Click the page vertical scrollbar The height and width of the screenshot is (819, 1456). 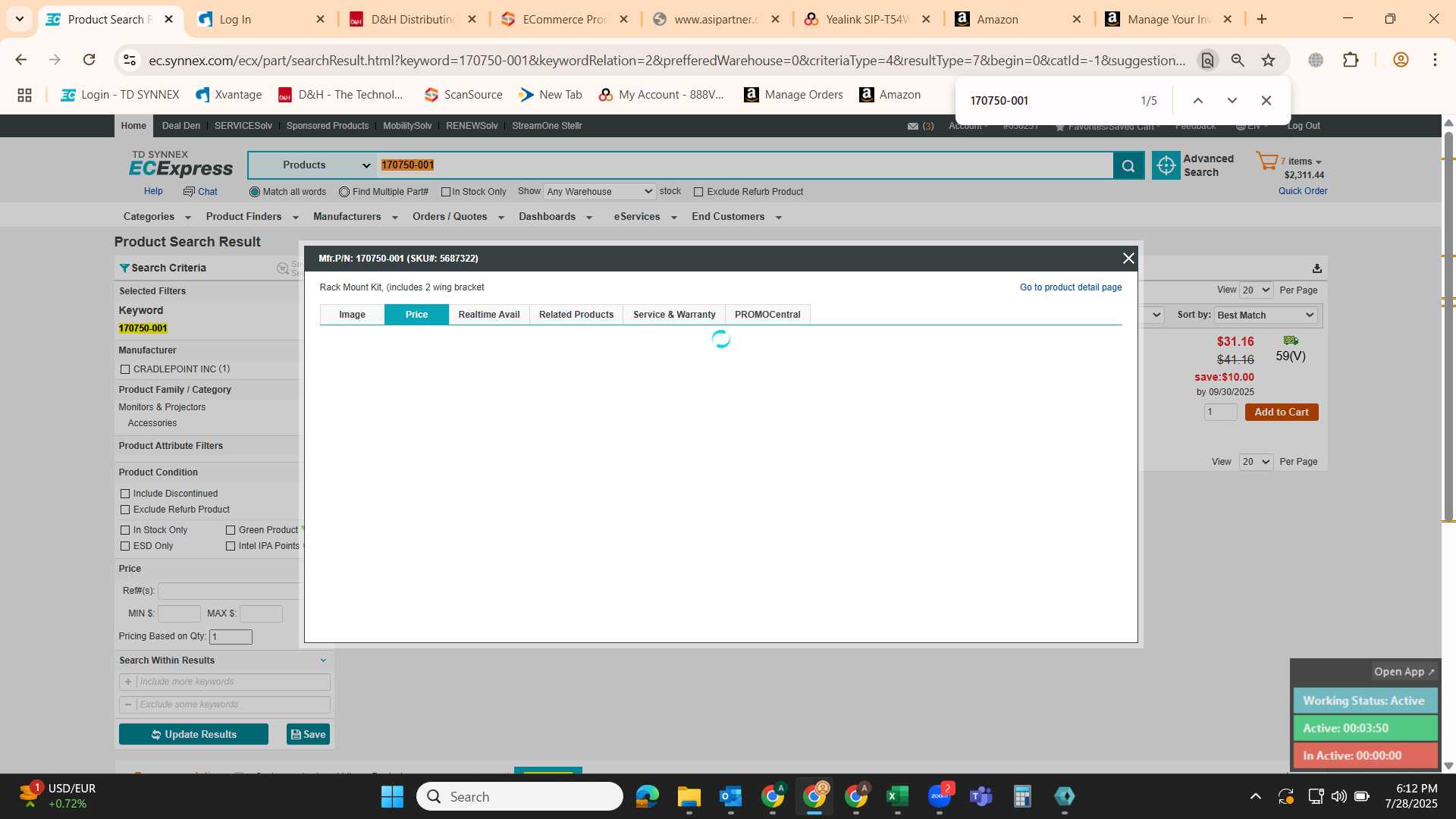(1448, 326)
